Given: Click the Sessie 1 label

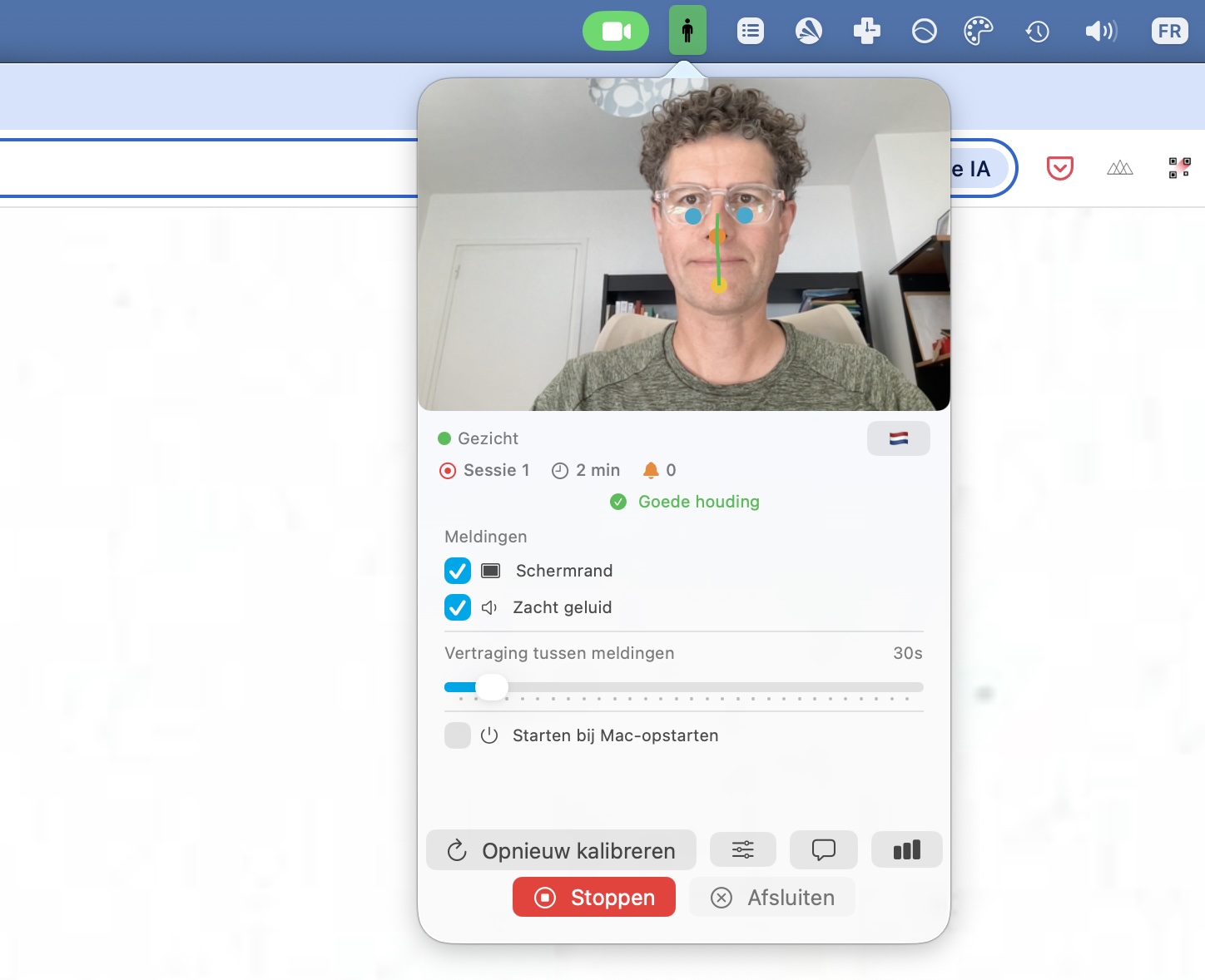Looking at the screenshot, I should (x=496, y=470).
